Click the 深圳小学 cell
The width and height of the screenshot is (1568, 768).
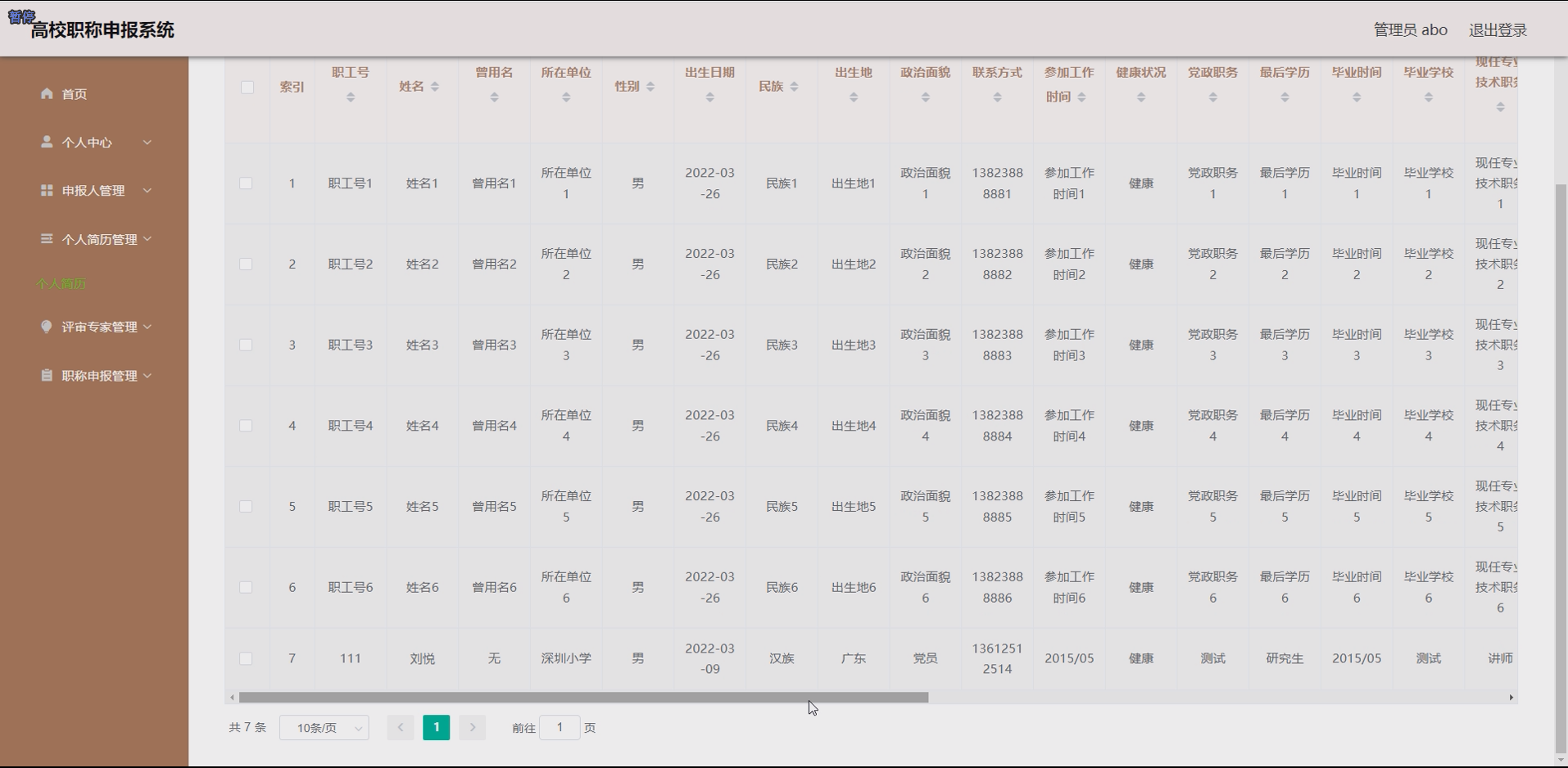566,658
